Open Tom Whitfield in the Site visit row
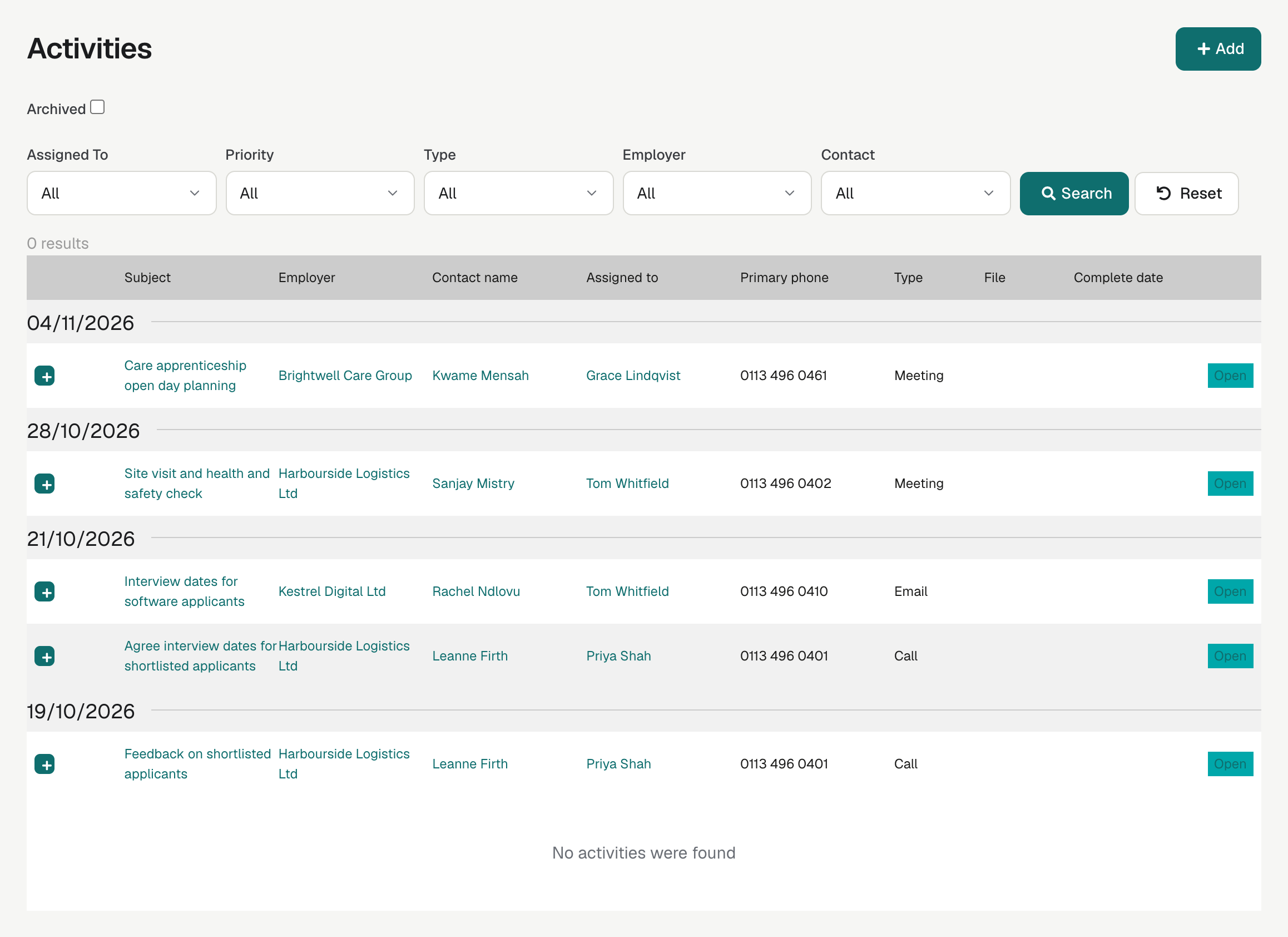Viewport: 1288px width, 937px height. 627,484
